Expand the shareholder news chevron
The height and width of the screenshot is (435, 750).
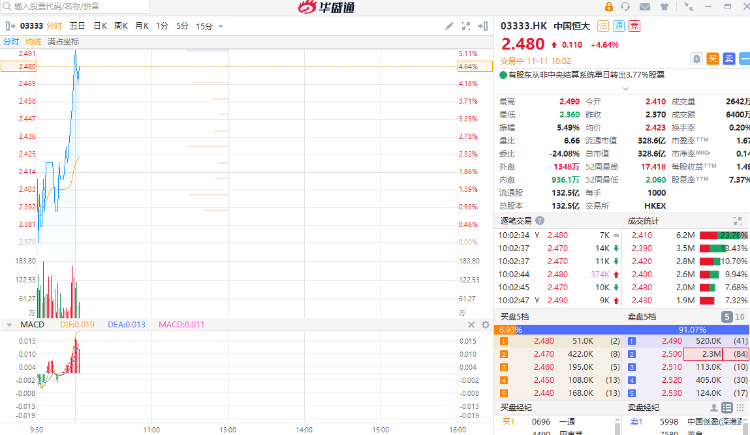click(625, 89)
